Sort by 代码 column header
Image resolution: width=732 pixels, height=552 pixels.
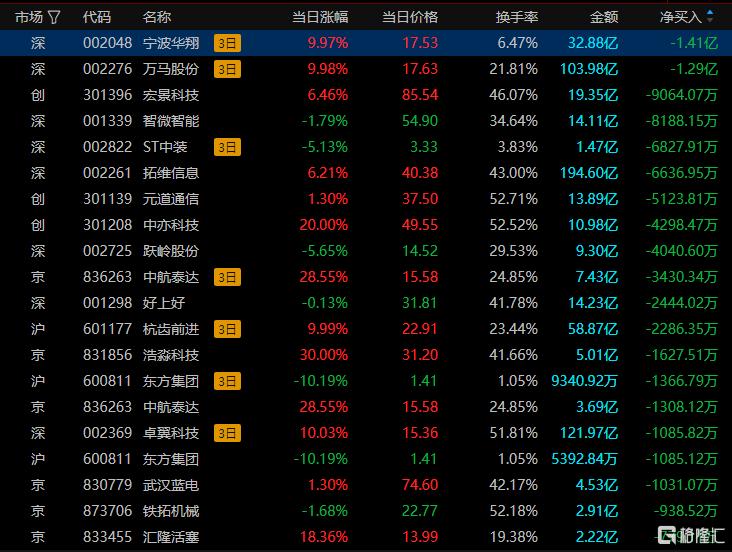[97, 17]
